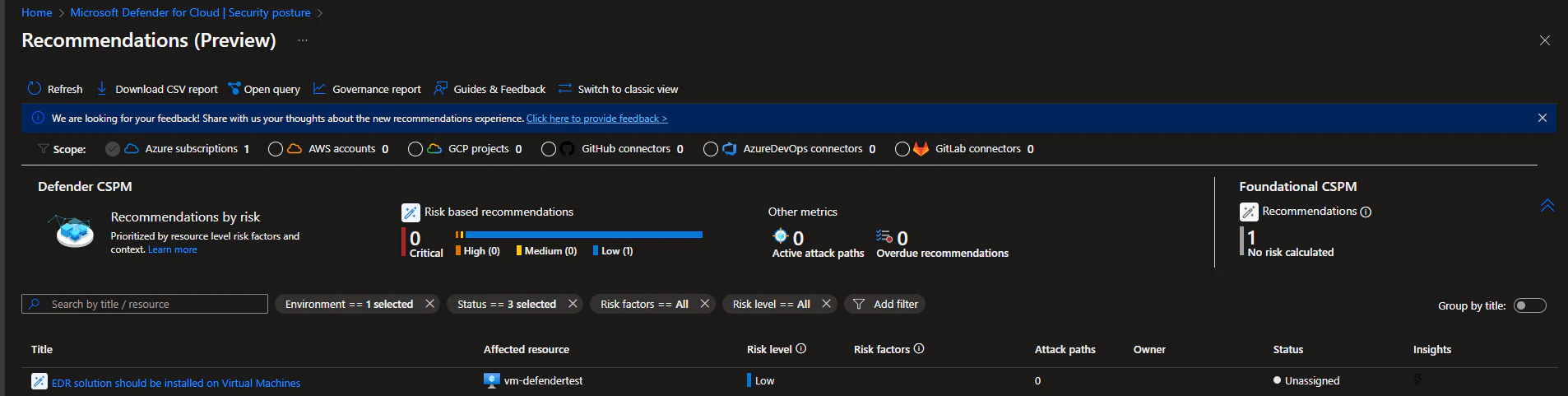
Task: Click the vm-defendertest virtual machine icon
Action: [x=492, y=380]
